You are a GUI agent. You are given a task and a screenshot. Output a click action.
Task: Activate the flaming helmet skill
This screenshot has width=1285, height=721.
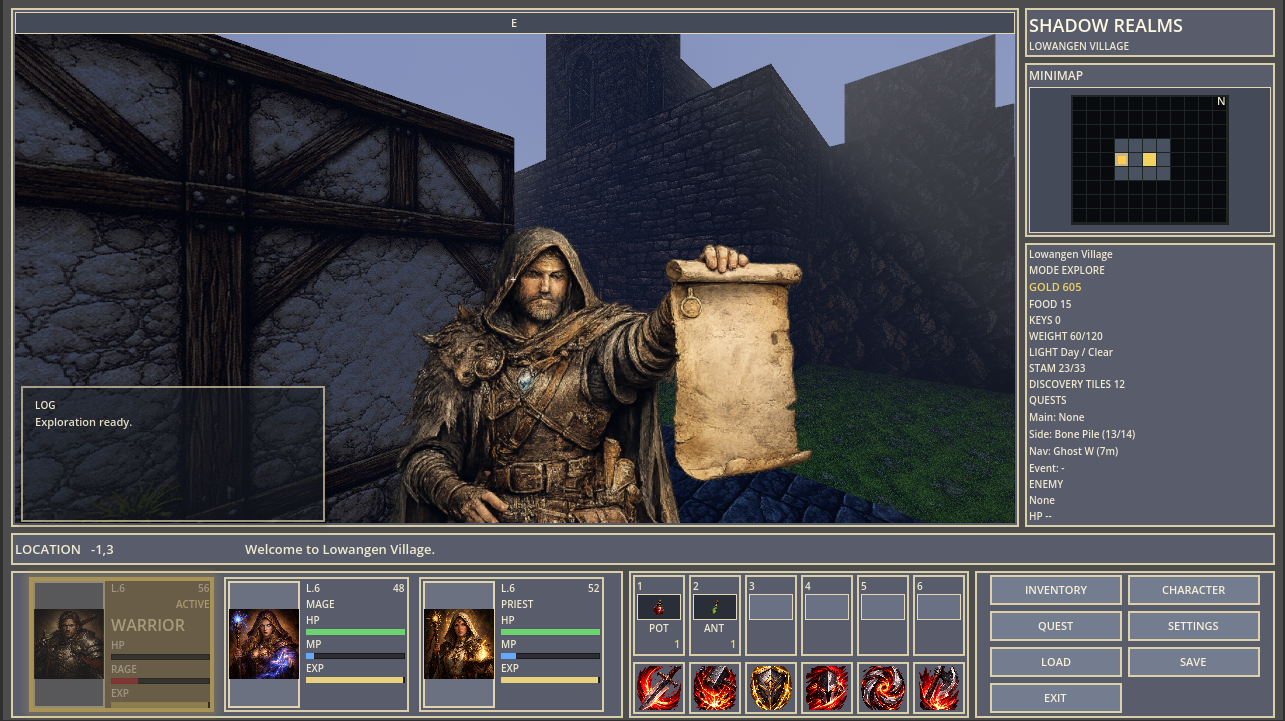click(827, 688)
